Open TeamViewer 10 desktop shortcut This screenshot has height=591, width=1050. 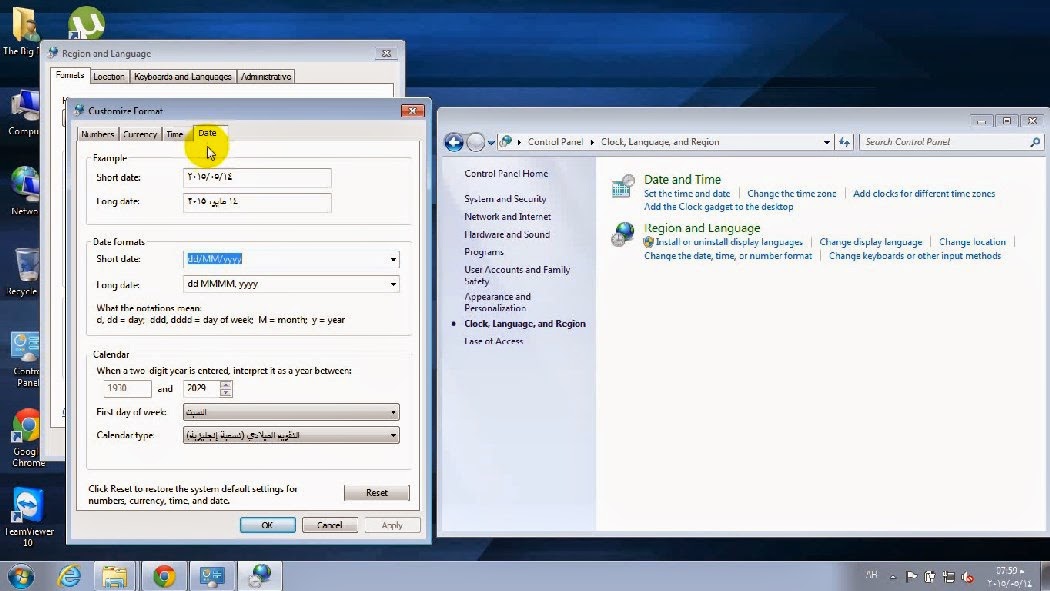pos(28,517)
